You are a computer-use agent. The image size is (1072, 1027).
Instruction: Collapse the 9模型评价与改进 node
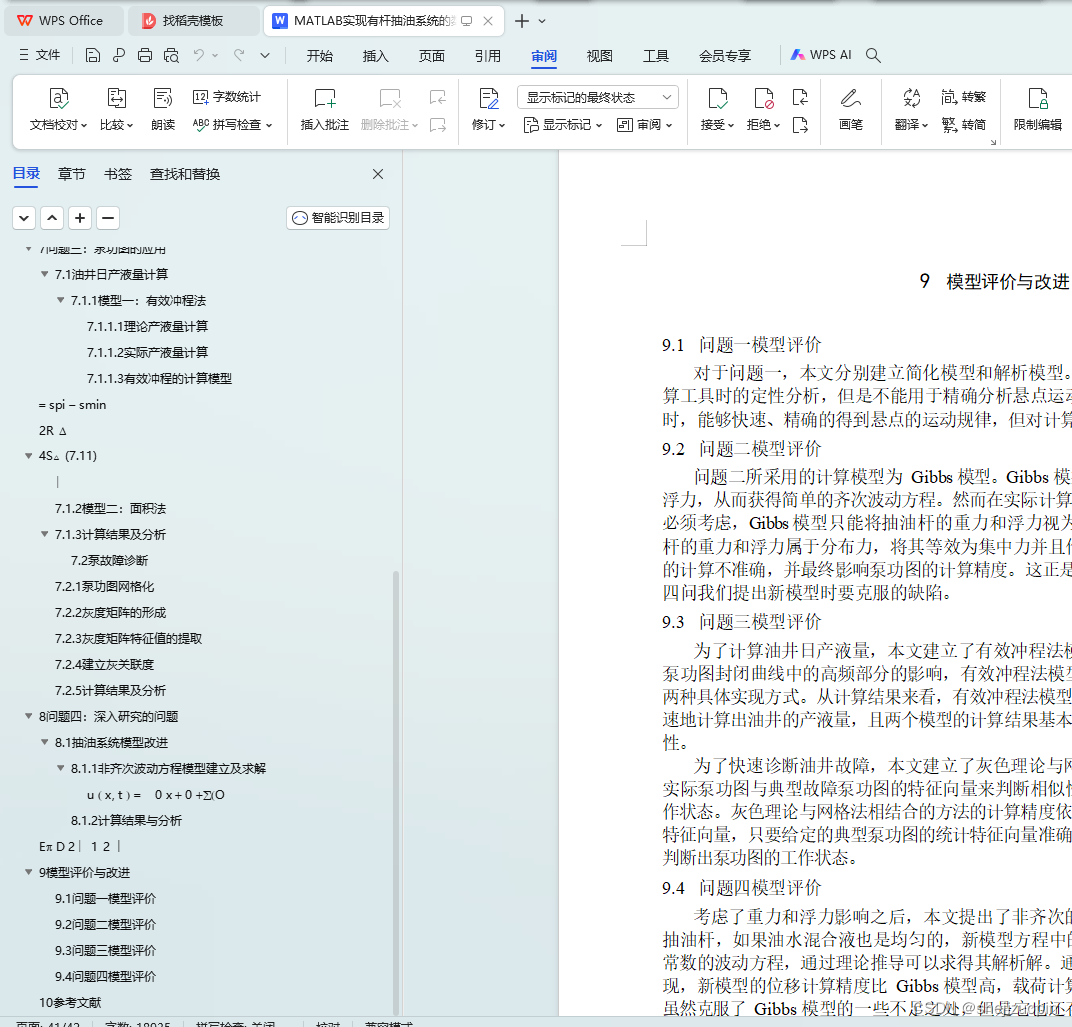click(29, 872)
